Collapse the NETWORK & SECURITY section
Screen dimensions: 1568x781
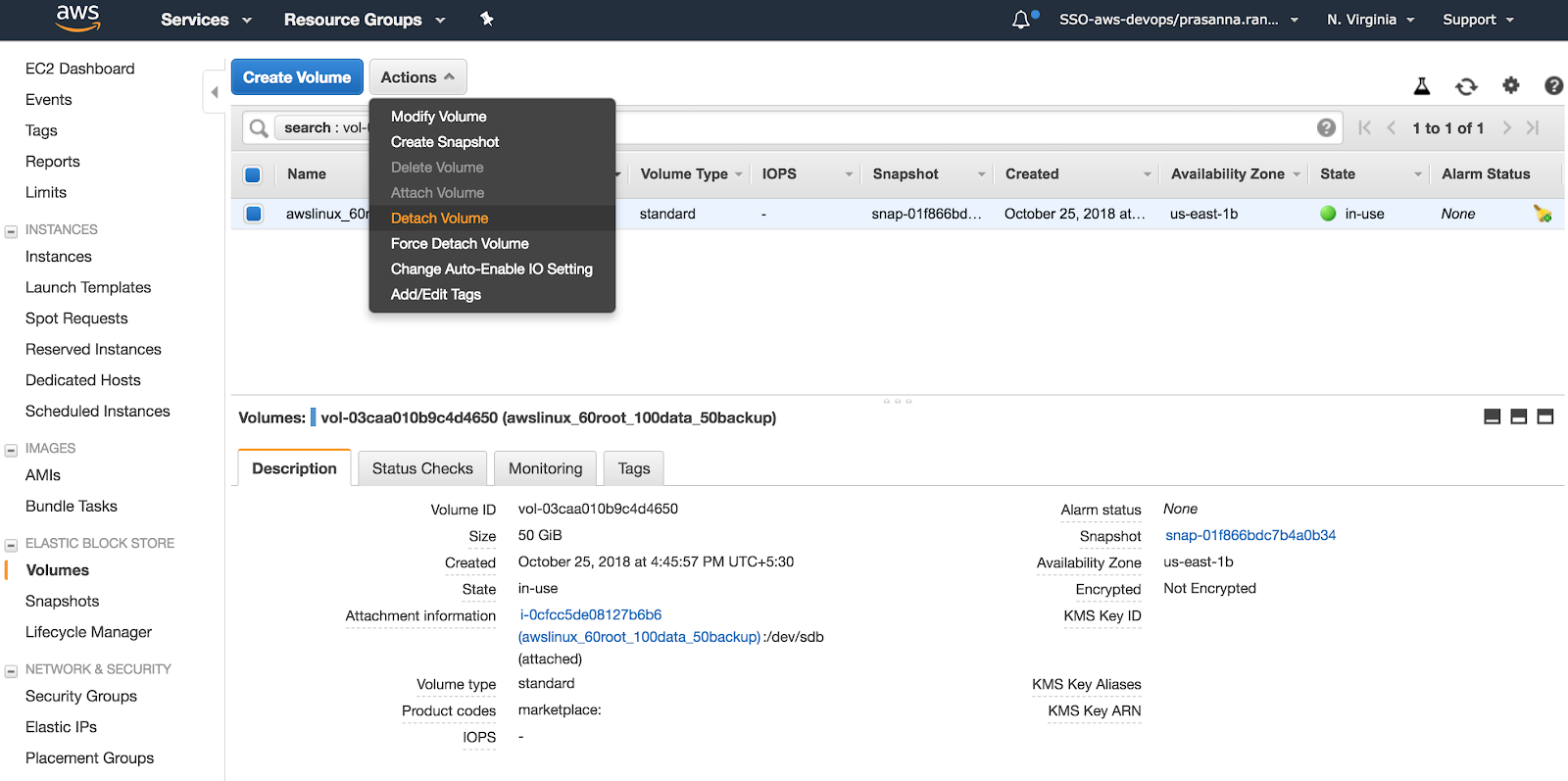click(x=12, y=671)
